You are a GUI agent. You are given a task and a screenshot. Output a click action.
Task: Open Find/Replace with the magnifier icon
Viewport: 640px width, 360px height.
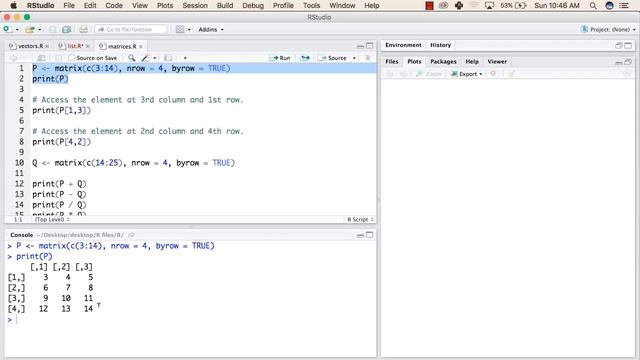click(x=131, y=58)
